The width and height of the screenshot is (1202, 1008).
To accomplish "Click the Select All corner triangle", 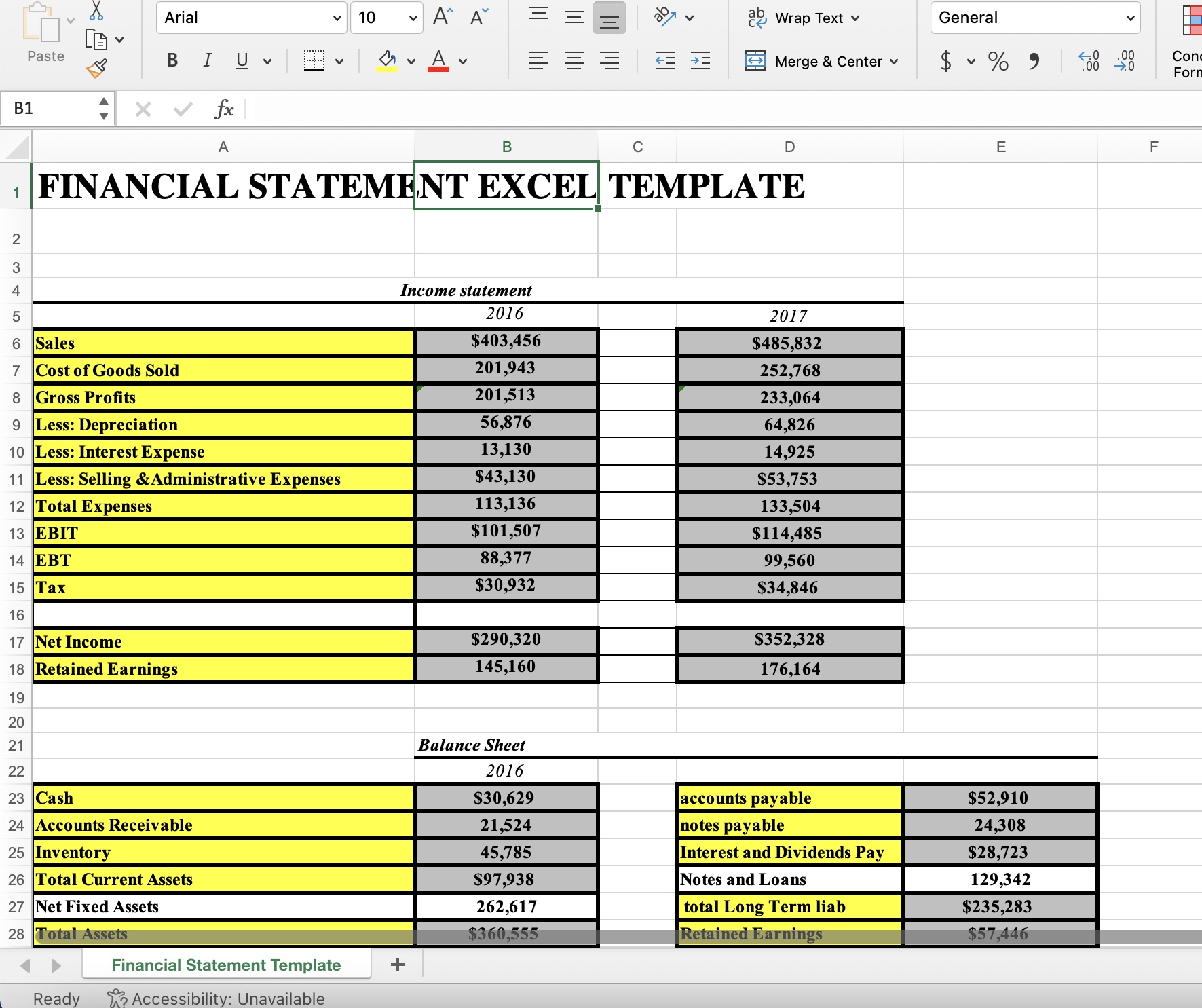I will click(16, 147).
